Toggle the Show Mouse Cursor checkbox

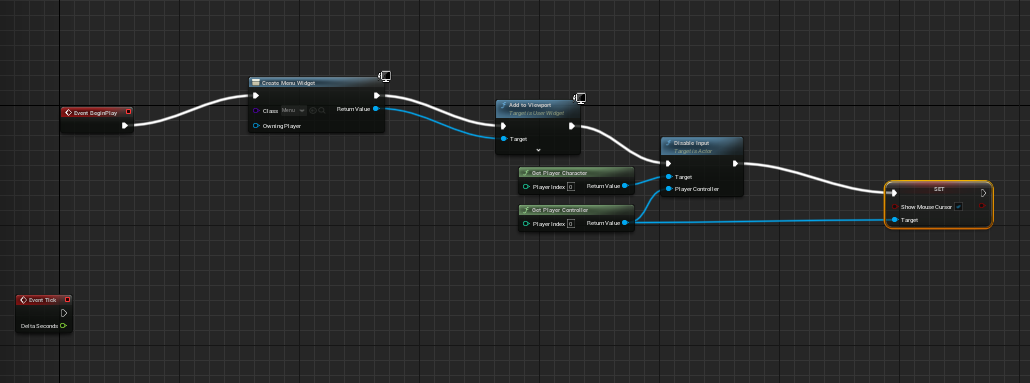tap(958, 206)
